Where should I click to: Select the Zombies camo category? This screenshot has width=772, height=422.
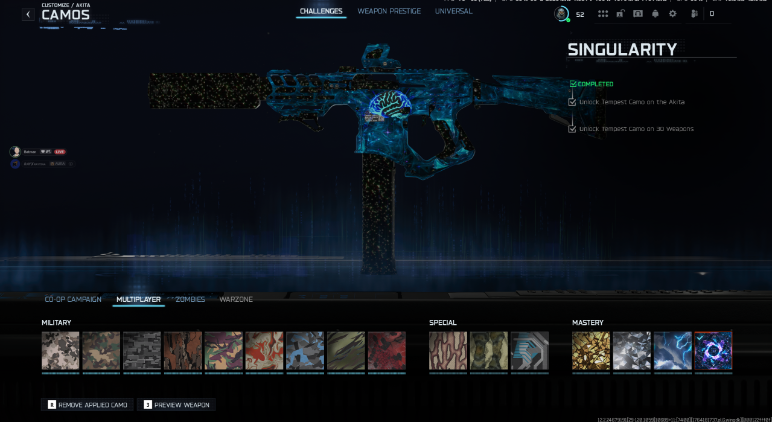pos(190,299)
